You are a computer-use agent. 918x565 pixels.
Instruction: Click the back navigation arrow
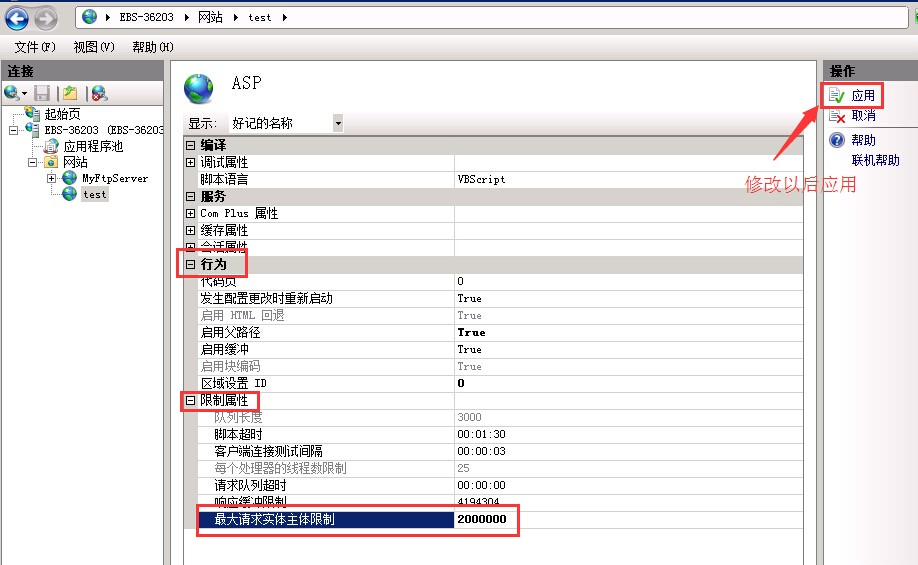pos(16,17)
